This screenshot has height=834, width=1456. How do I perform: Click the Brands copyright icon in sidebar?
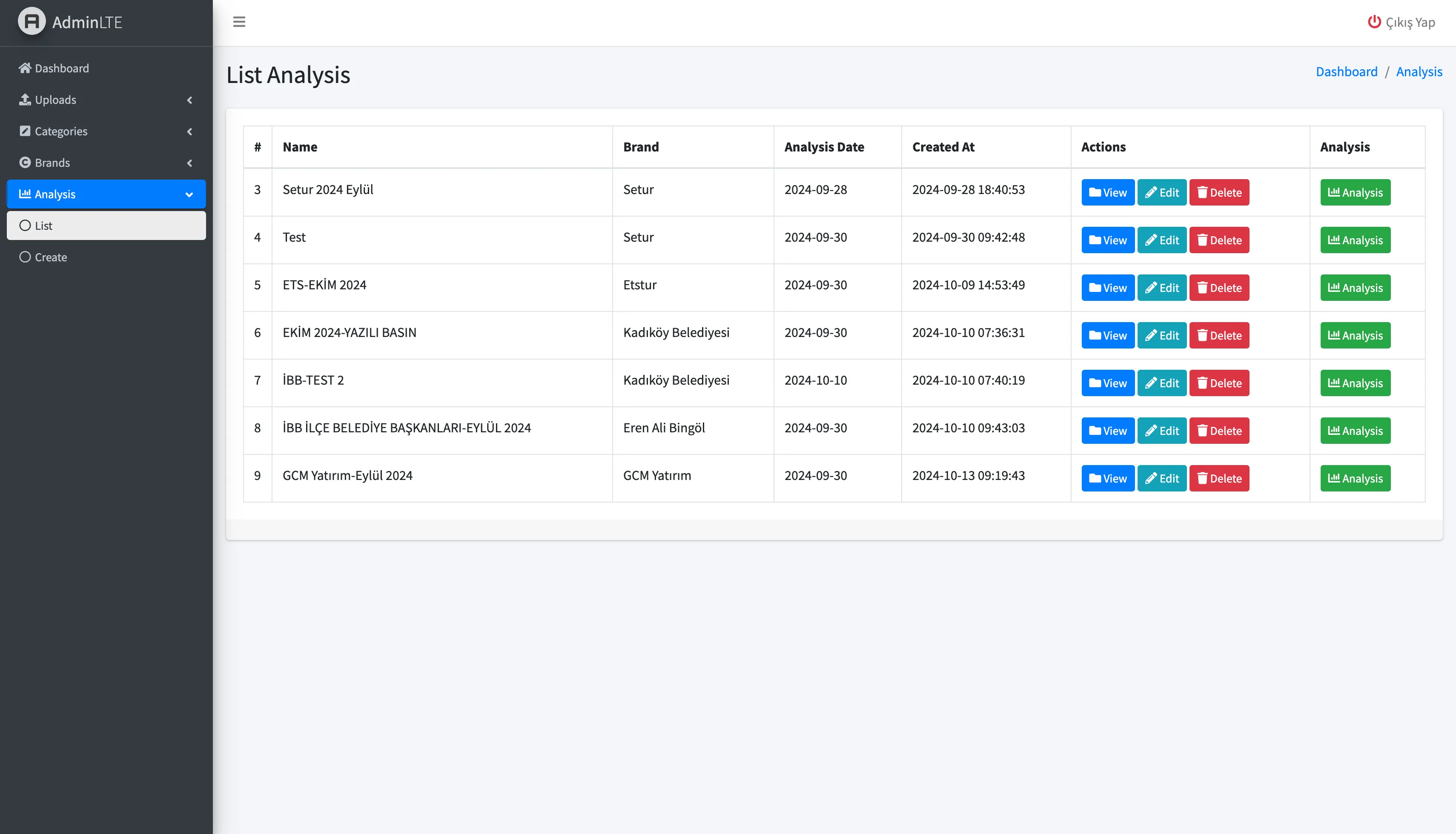click(25, 163)
